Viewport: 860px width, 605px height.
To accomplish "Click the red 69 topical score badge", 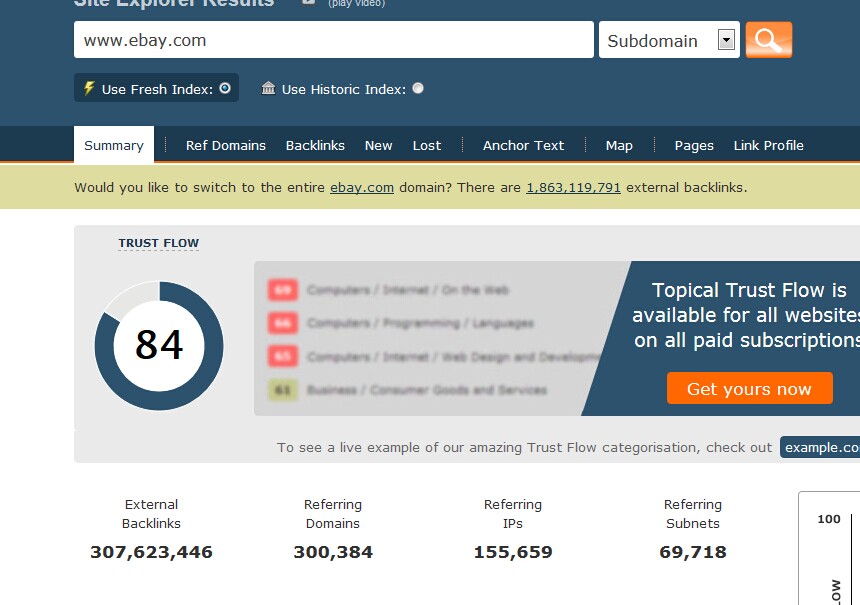I will coord(282,290).
